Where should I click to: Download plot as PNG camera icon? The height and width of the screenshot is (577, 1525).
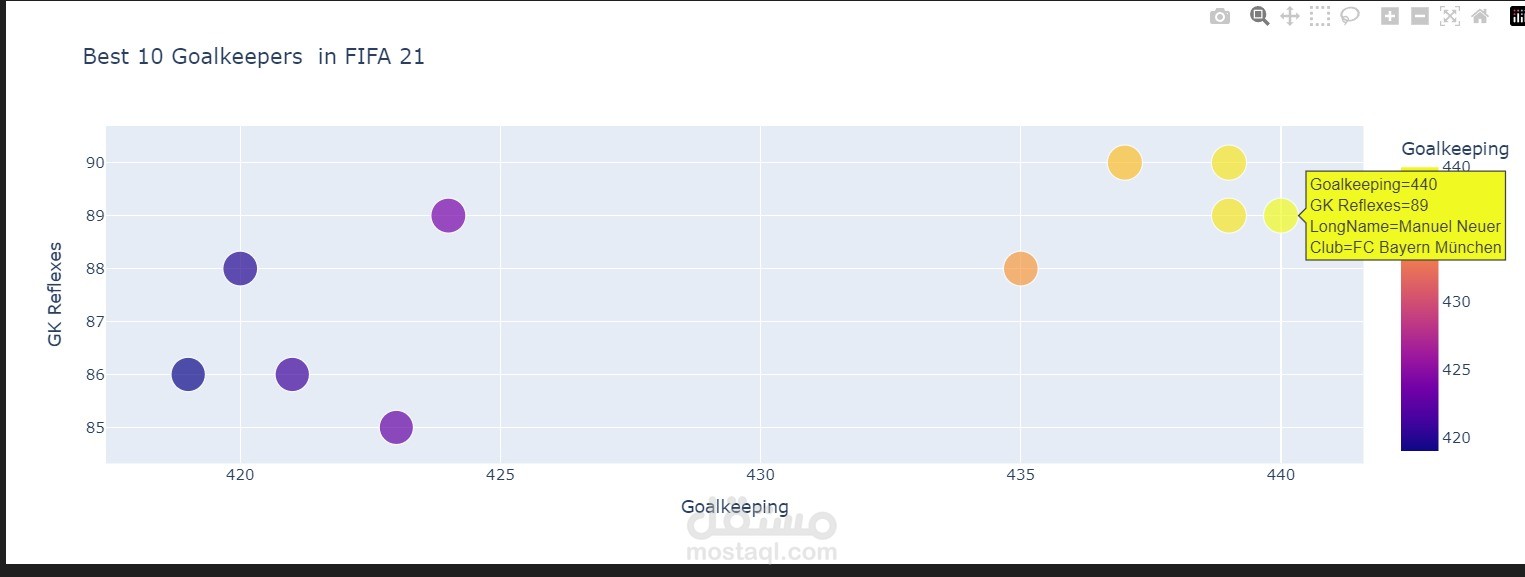[1219, 16]
